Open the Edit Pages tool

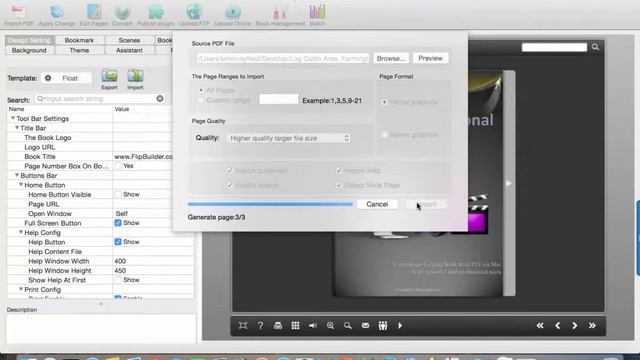coord(94,11)
